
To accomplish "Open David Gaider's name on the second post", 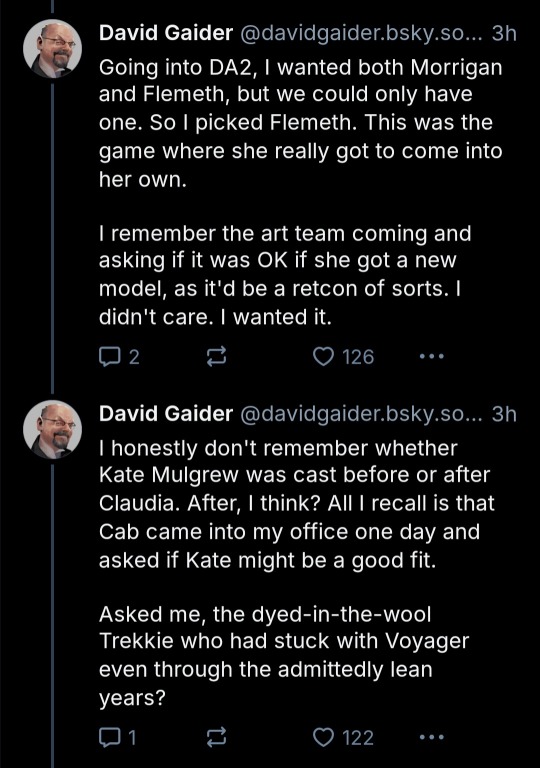I will pyautogui.click(x=166, y=414).
